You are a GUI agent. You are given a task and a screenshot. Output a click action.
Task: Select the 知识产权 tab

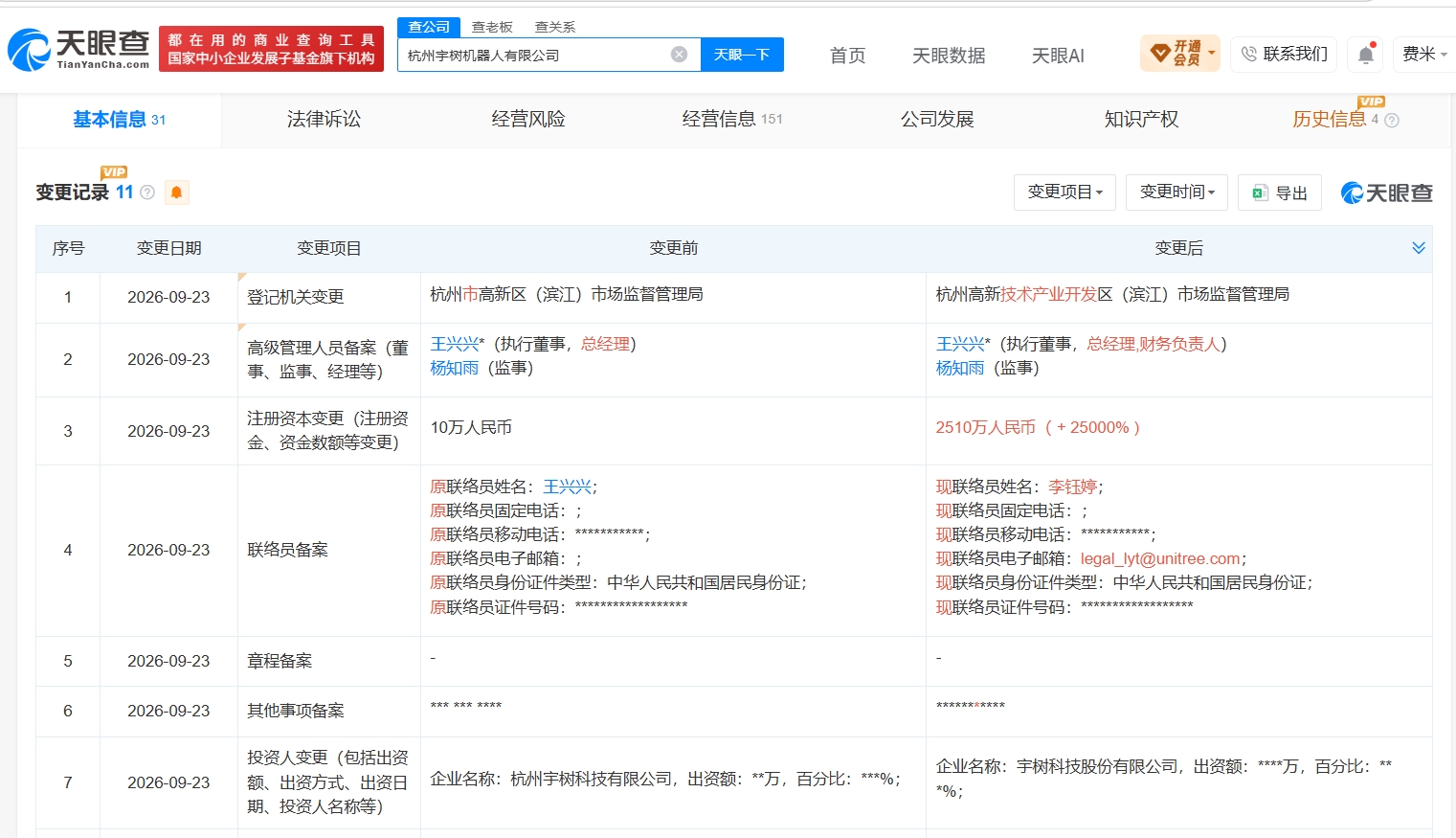pyautogui.click(x=1141, y=120)
